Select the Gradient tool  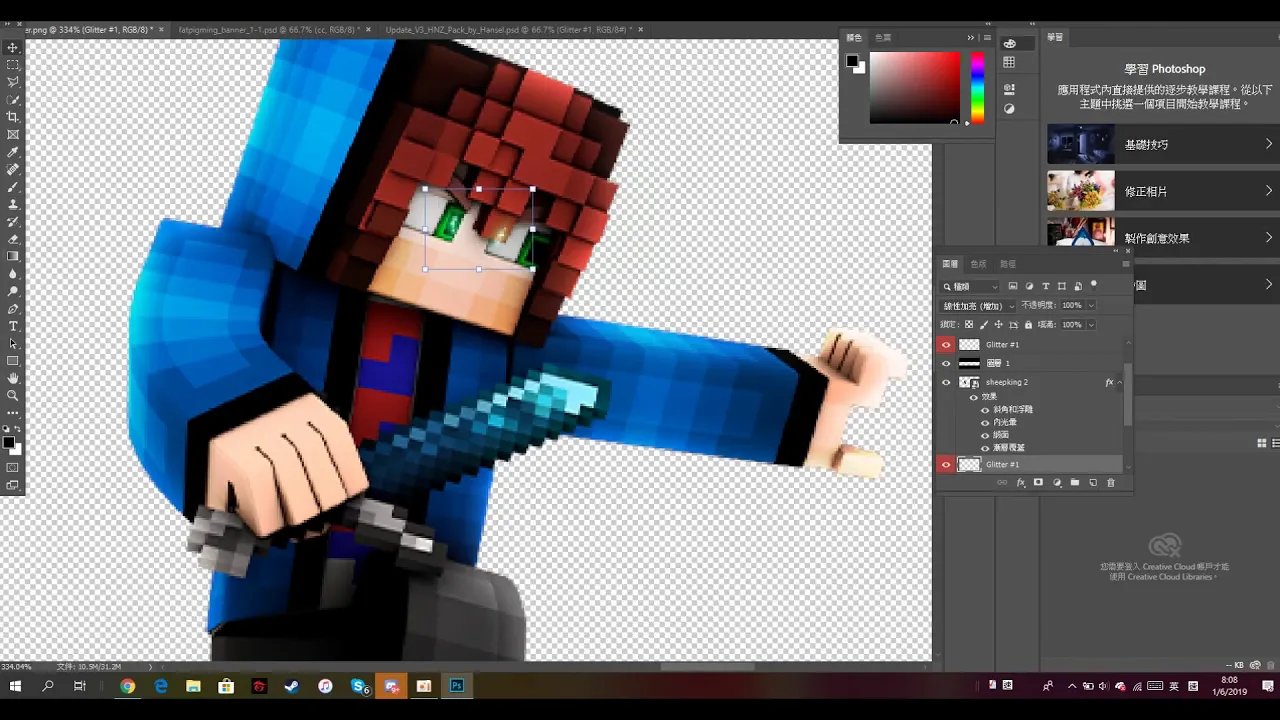click(x=13, y=256)
